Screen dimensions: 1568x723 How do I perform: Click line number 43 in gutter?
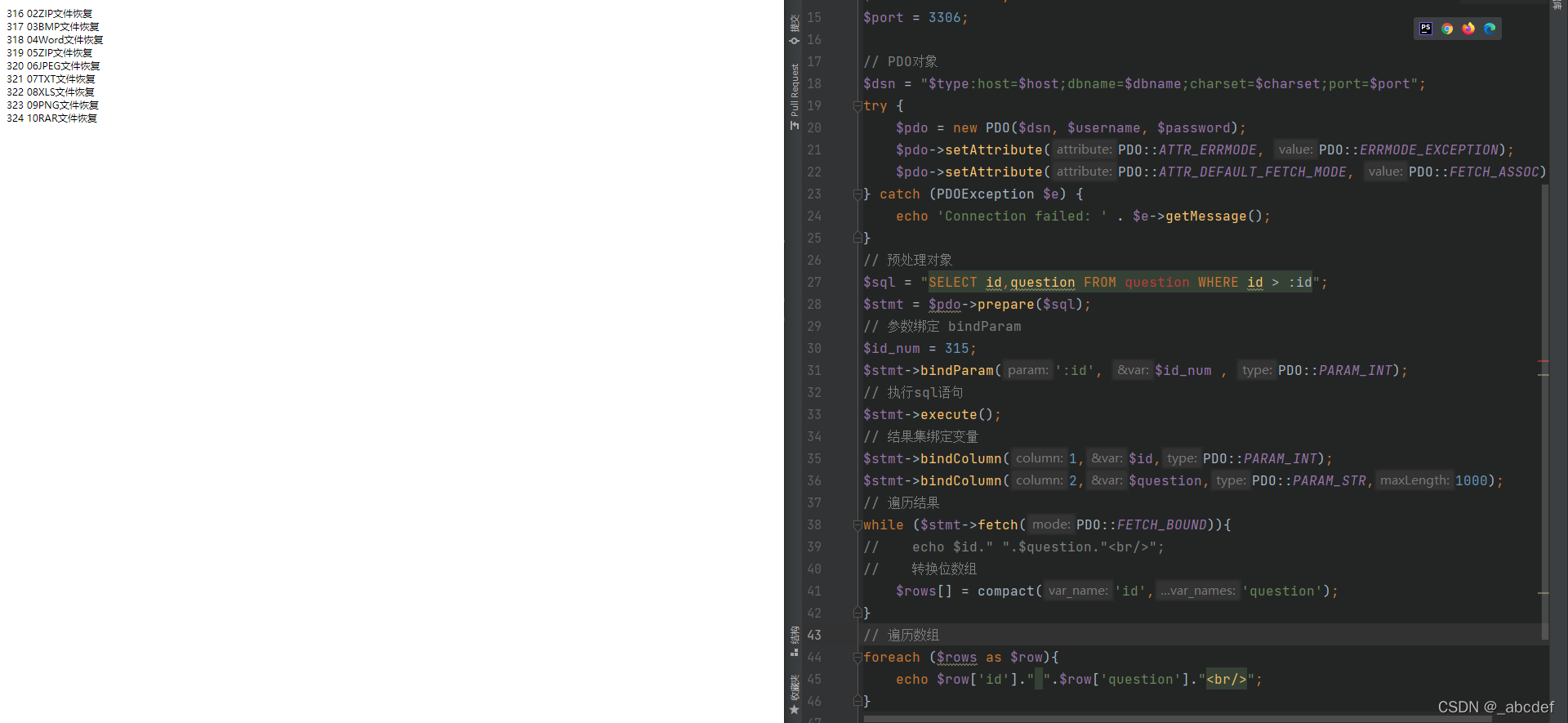814,636
